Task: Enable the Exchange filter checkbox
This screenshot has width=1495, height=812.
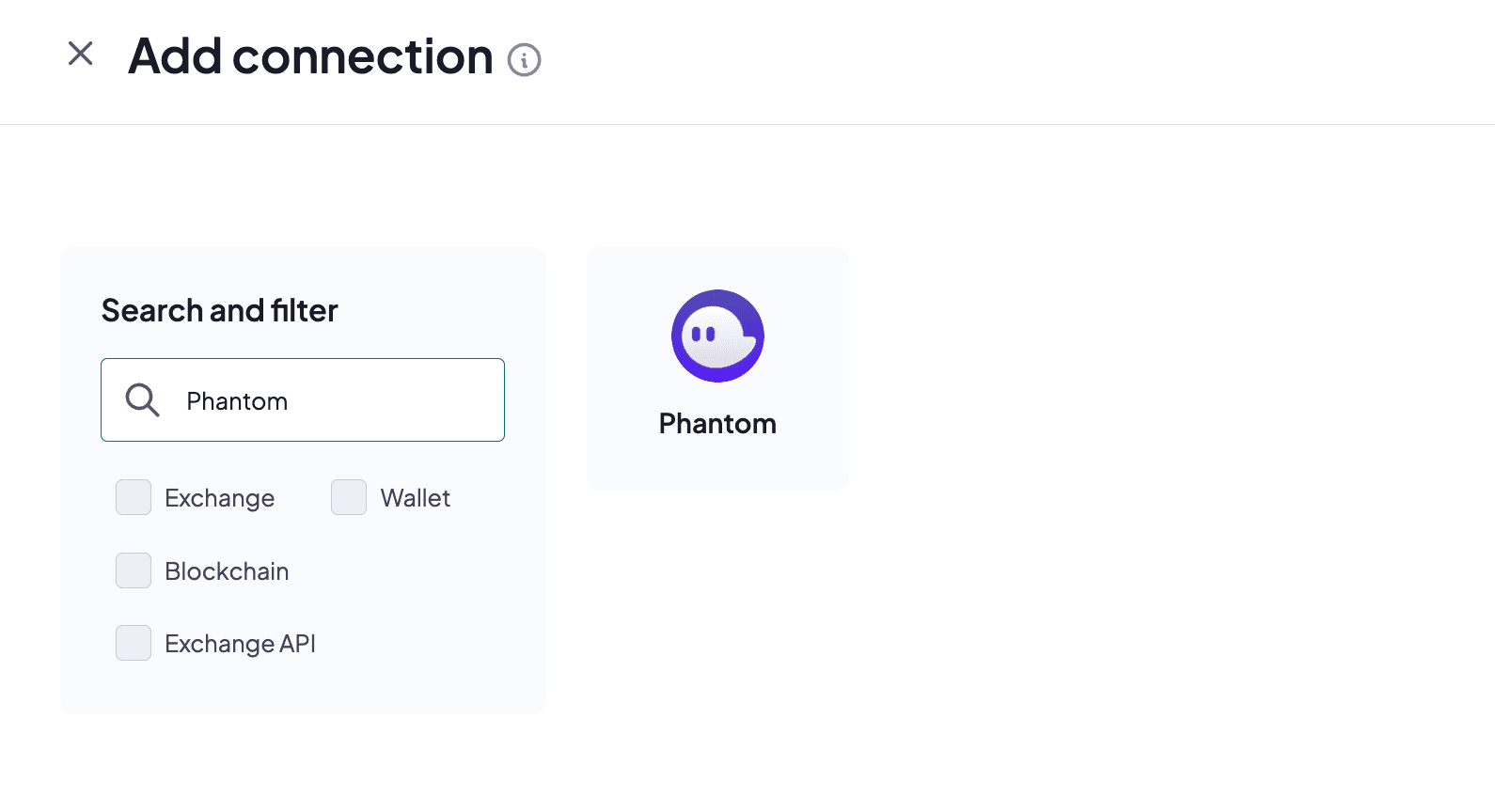Action: (133, 497)
